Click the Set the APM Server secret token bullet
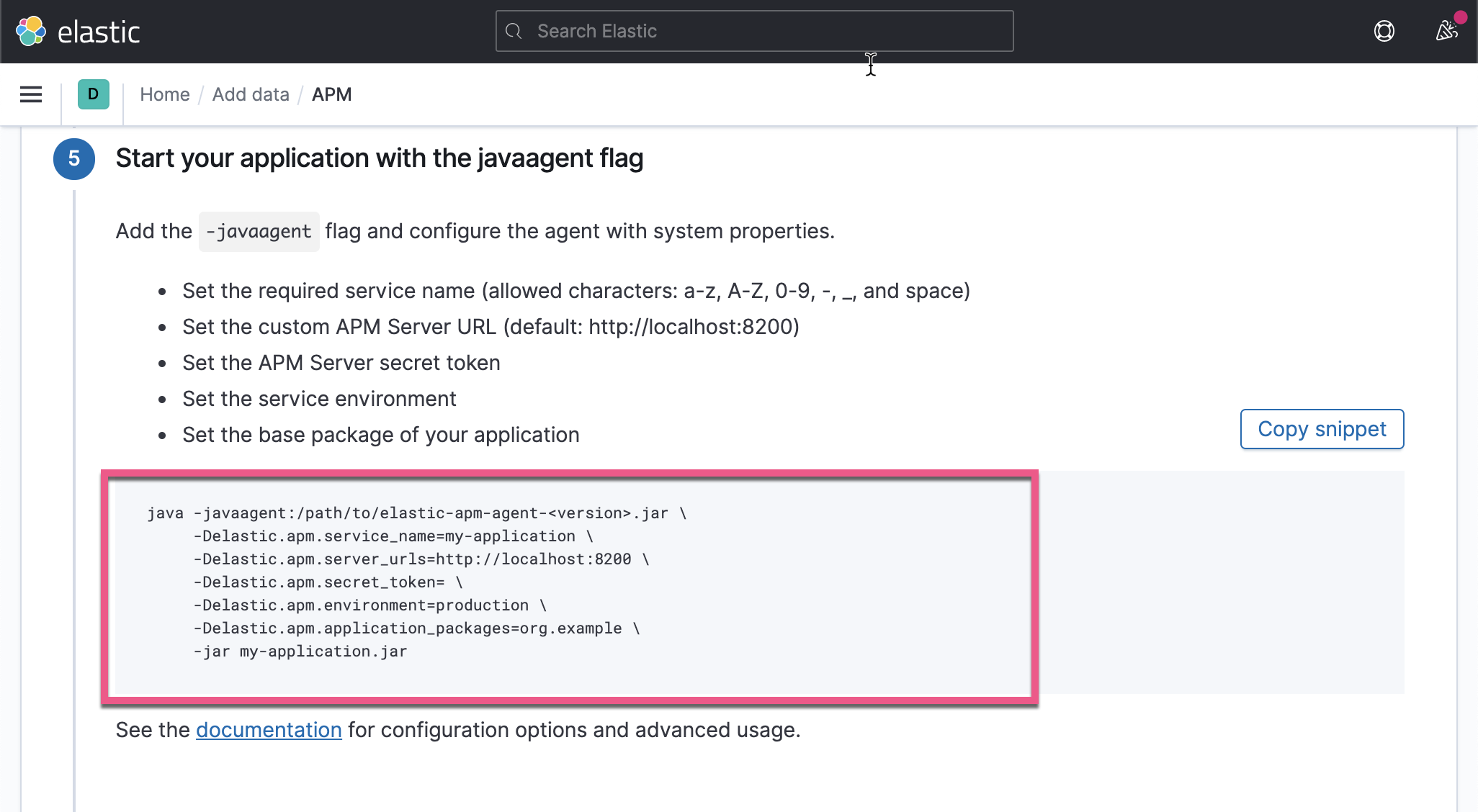This screenshot has width=1478, height=812. coord(340,363)
